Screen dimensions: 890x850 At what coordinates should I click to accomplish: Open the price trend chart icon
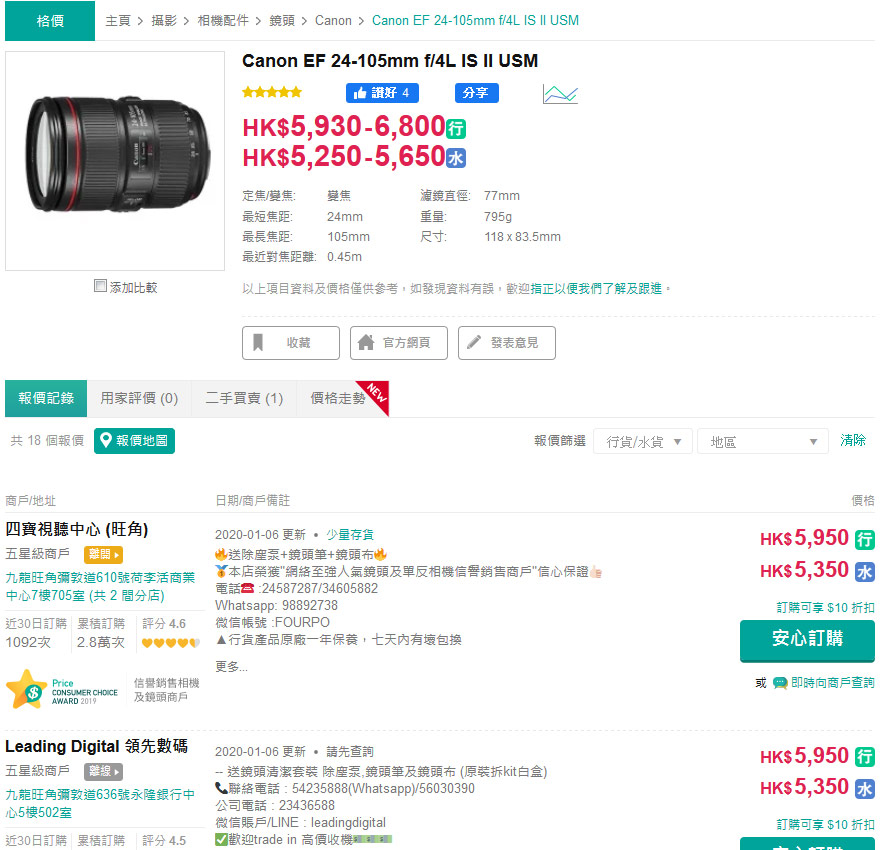click(x=560, y=94)
